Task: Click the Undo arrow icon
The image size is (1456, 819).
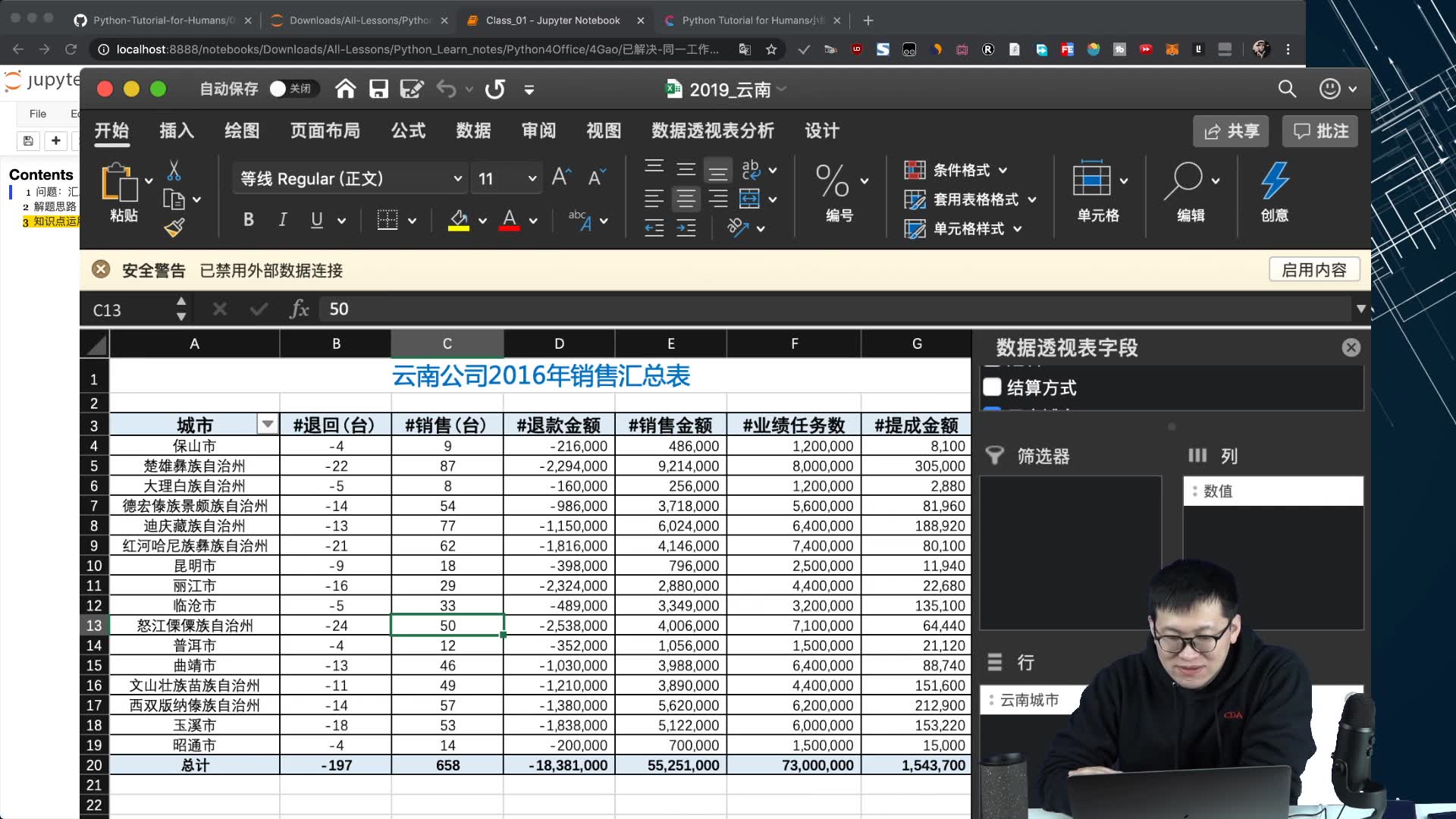Action: [x=447, y=89]
